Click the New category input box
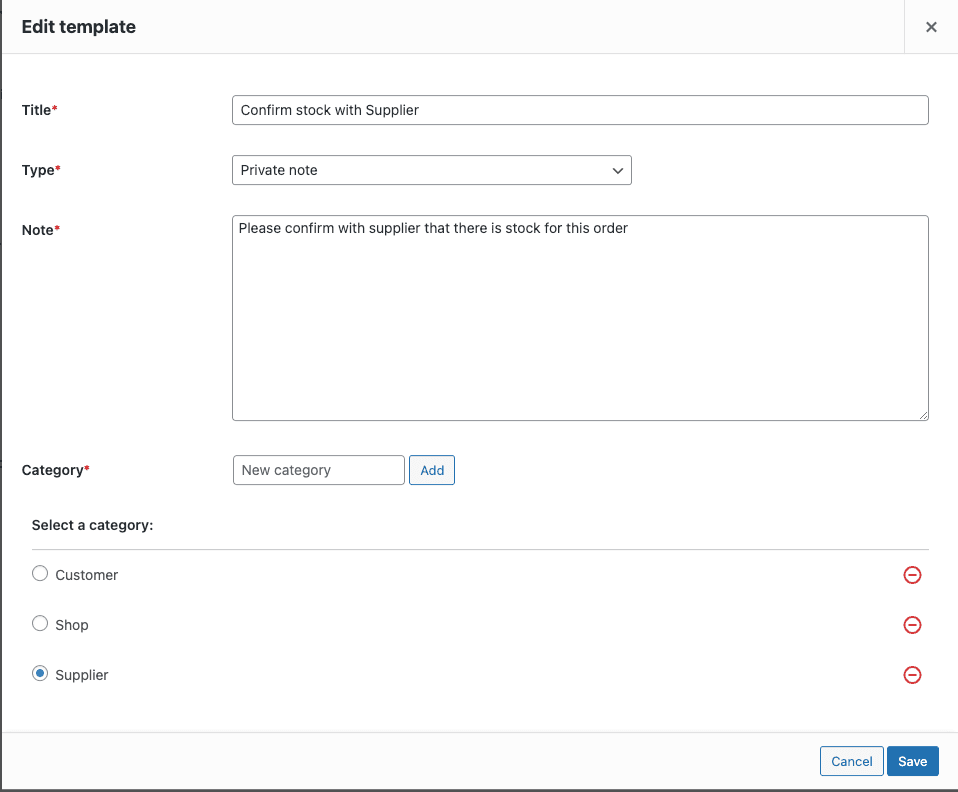This screenshot has width=958, height=792. click(318, 470)
